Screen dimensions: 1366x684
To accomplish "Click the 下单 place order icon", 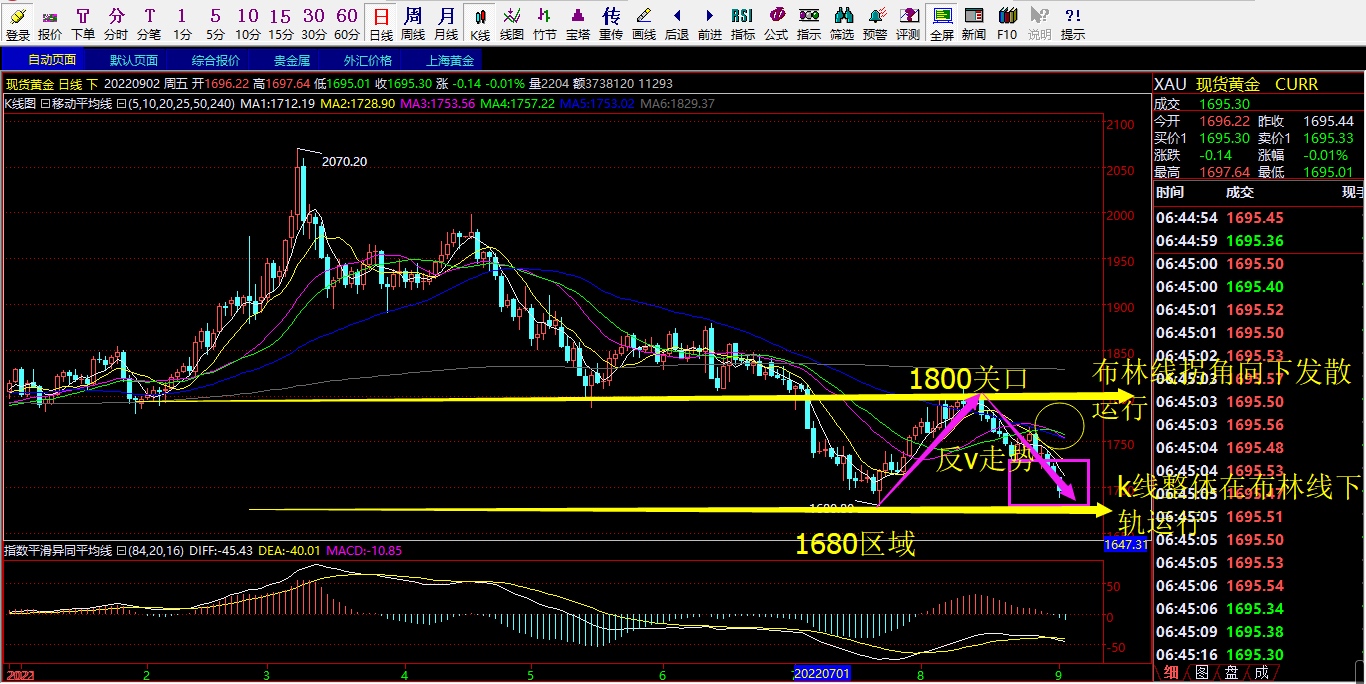I will tap(83, 22).
